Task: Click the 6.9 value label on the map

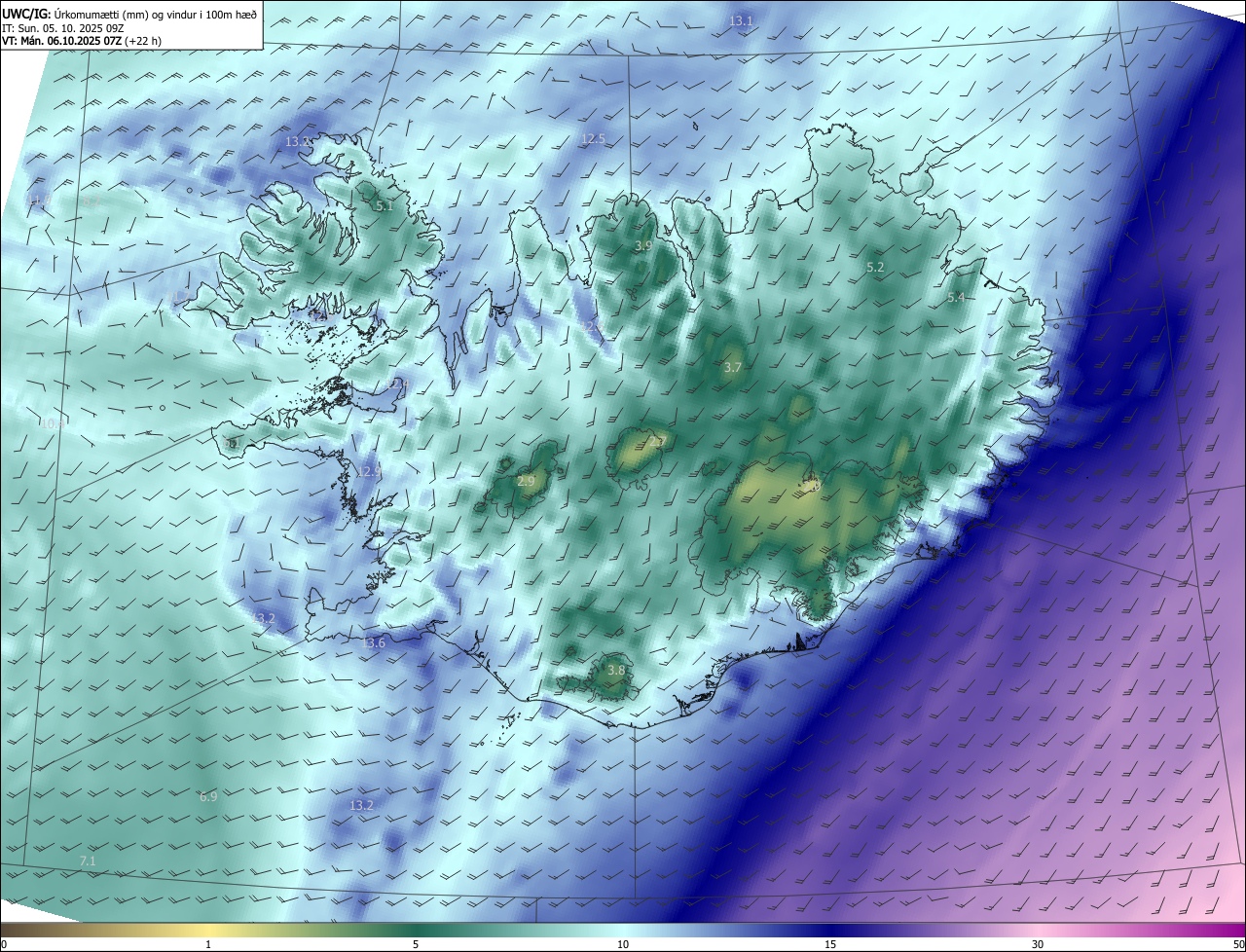Action: pyautogui.click(x=208, y=796)
